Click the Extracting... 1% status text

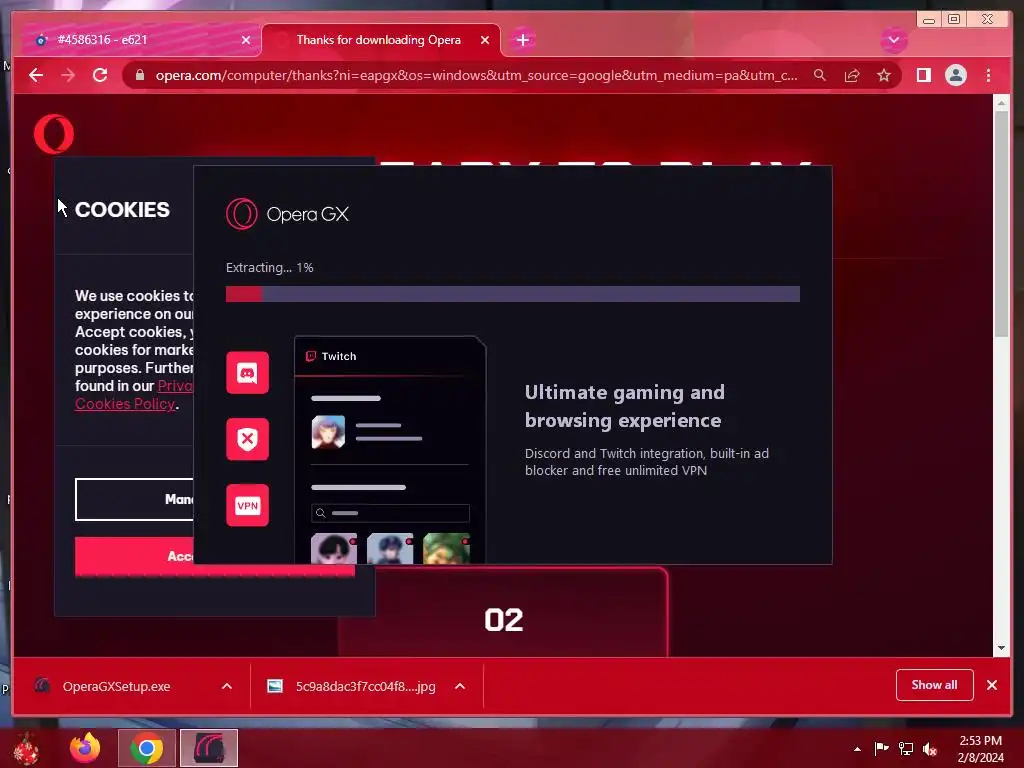point(270,268)
